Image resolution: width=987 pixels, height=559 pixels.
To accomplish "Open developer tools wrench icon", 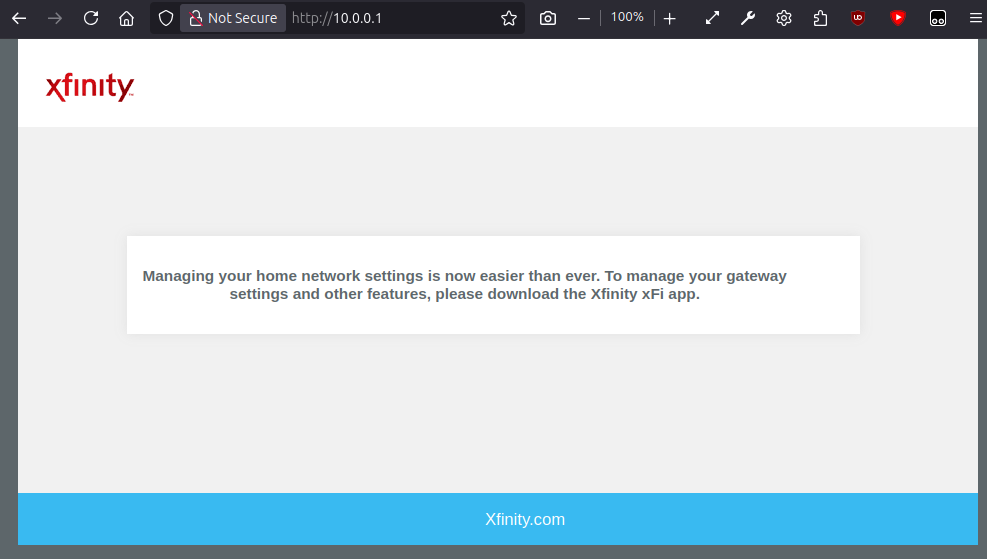I will pos(748,18).
